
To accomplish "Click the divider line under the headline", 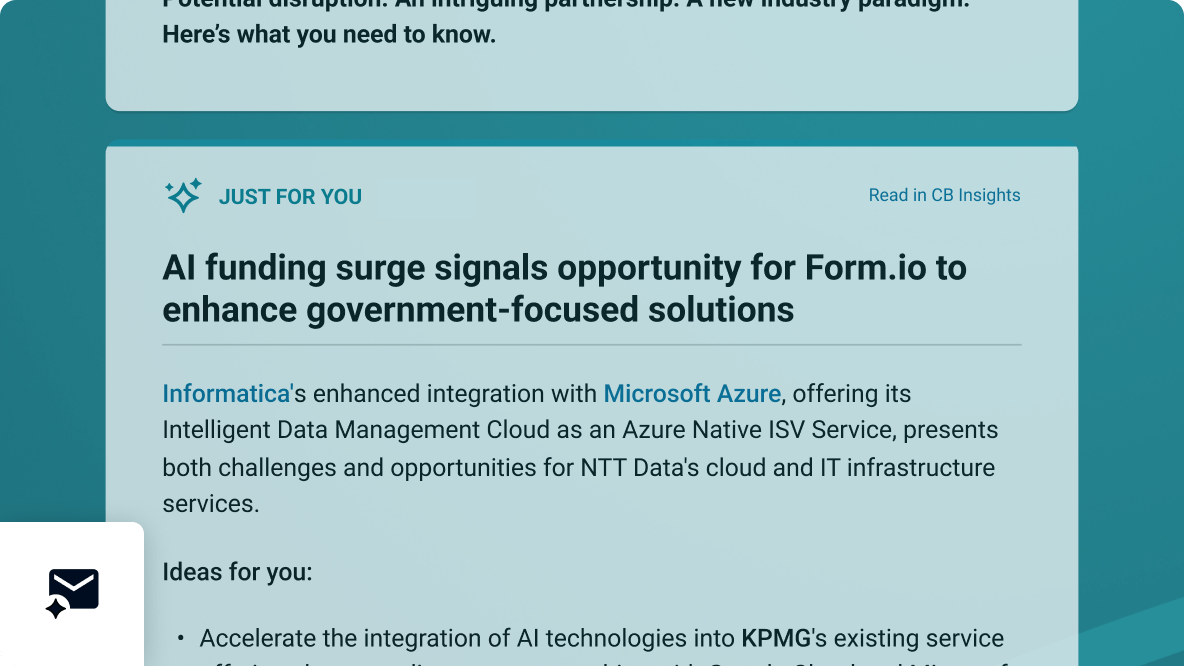I will click(591, 344).
